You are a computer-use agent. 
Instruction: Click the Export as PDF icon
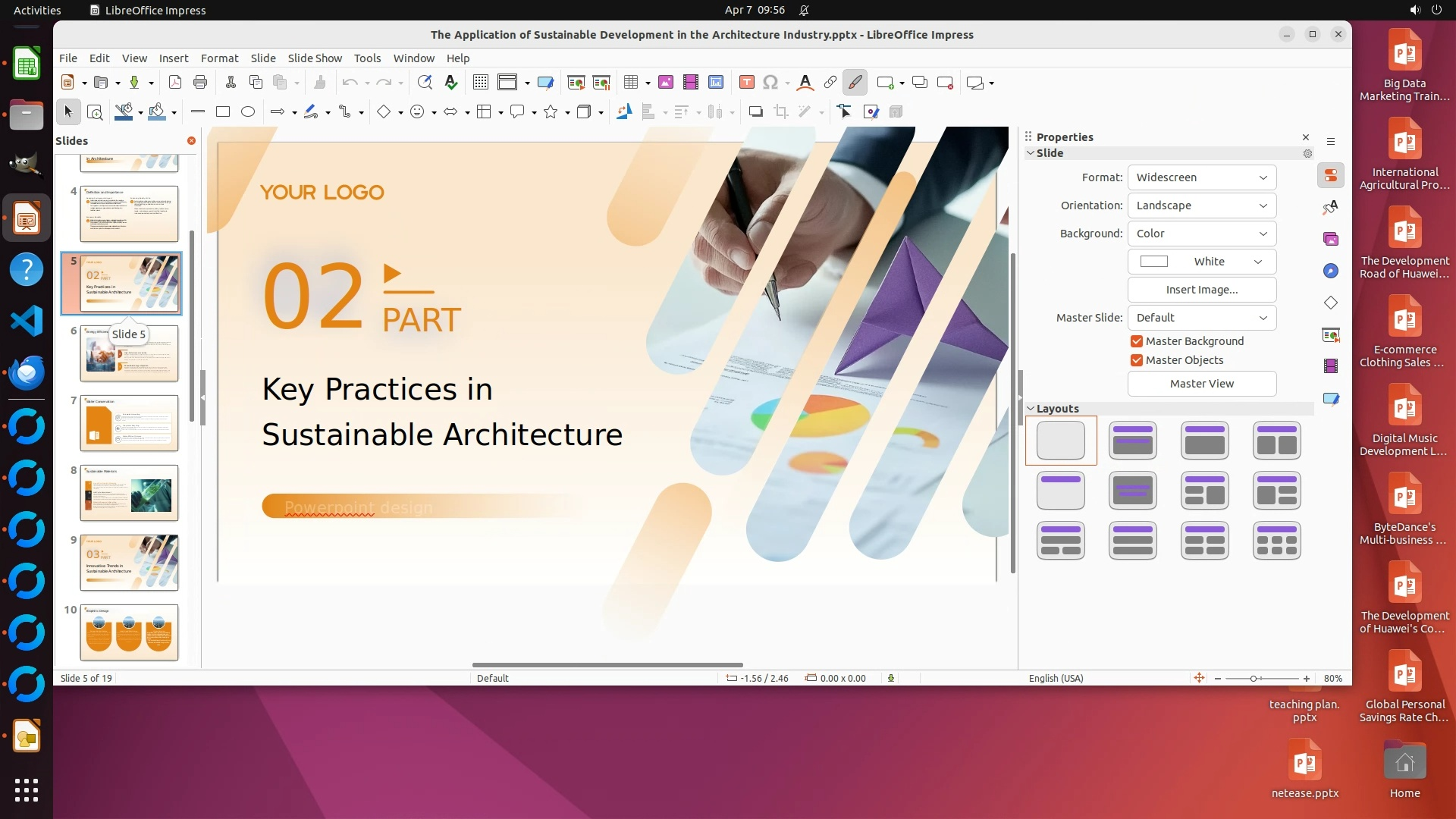tap(175, 83)
